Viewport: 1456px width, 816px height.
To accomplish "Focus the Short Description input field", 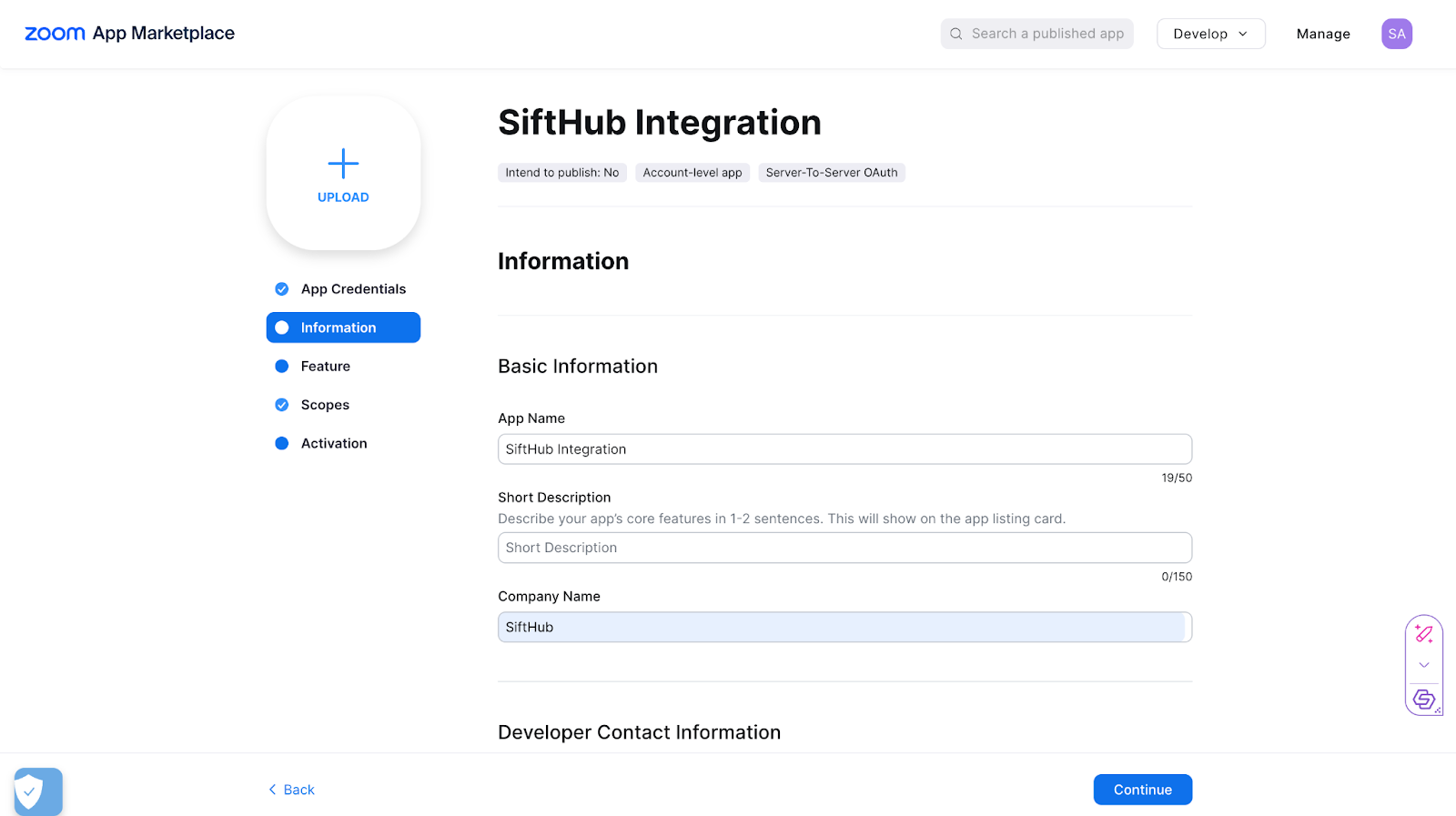I will [844, 548].
